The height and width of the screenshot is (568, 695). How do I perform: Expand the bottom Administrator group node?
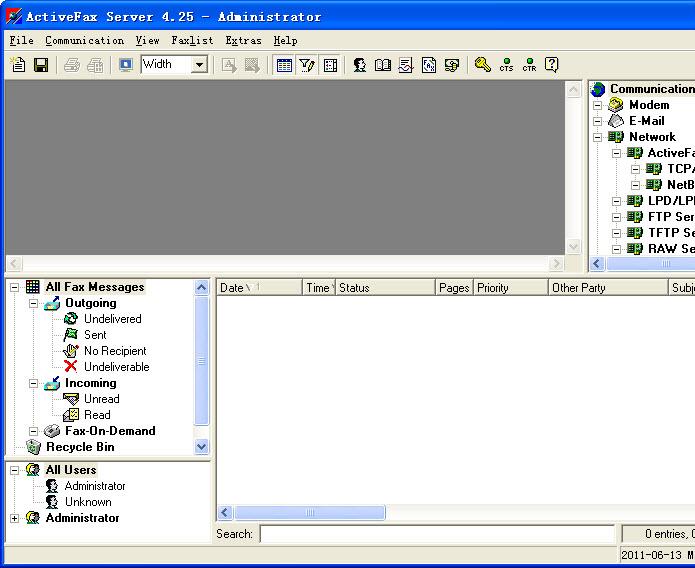point(14,518)
